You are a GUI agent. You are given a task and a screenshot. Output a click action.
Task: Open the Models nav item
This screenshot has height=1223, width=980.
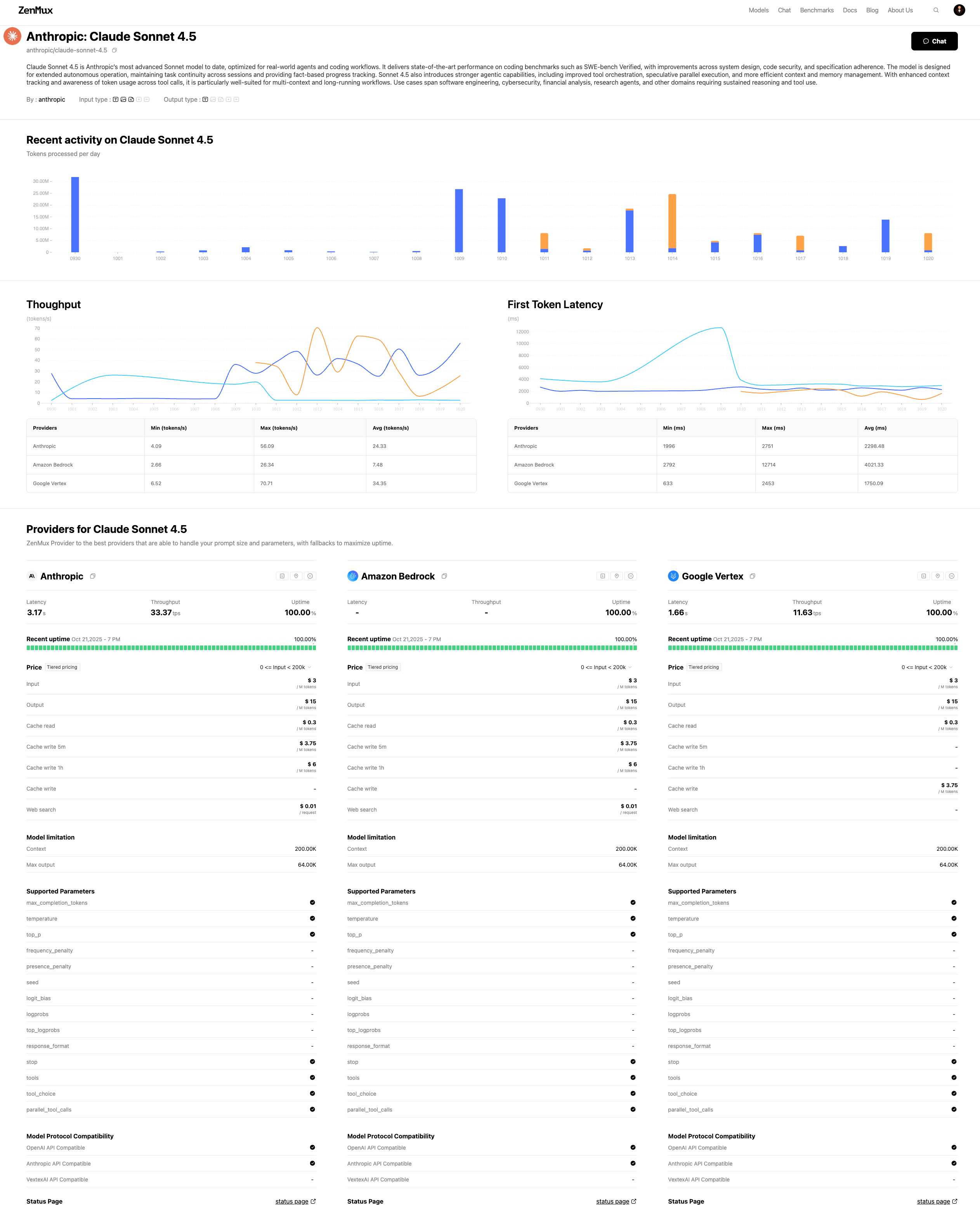click(x=758, y=10)
